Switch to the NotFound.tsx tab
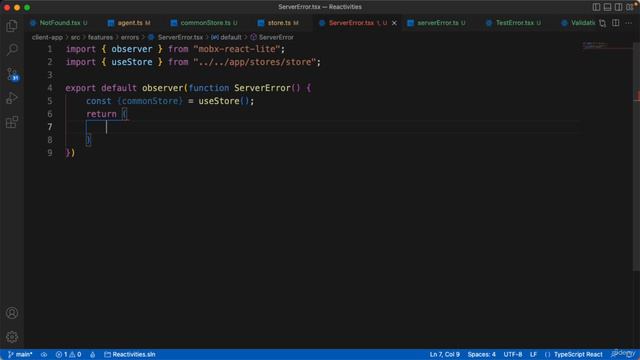Viewport: 640px width, 360px height. pyautogui.click(x=59, y=23)
